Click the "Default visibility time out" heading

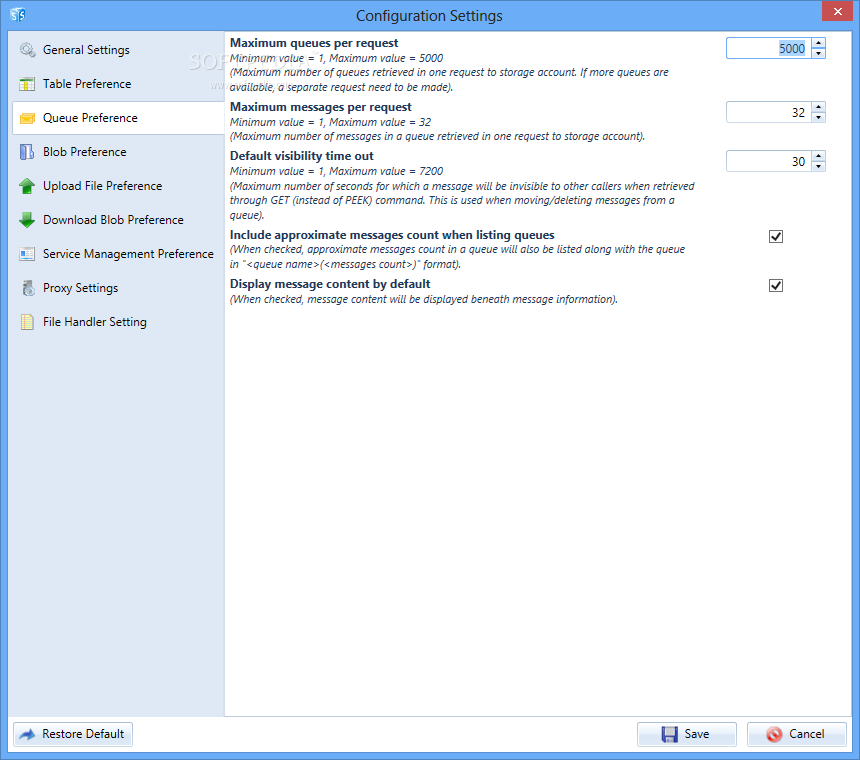[302, 156]
